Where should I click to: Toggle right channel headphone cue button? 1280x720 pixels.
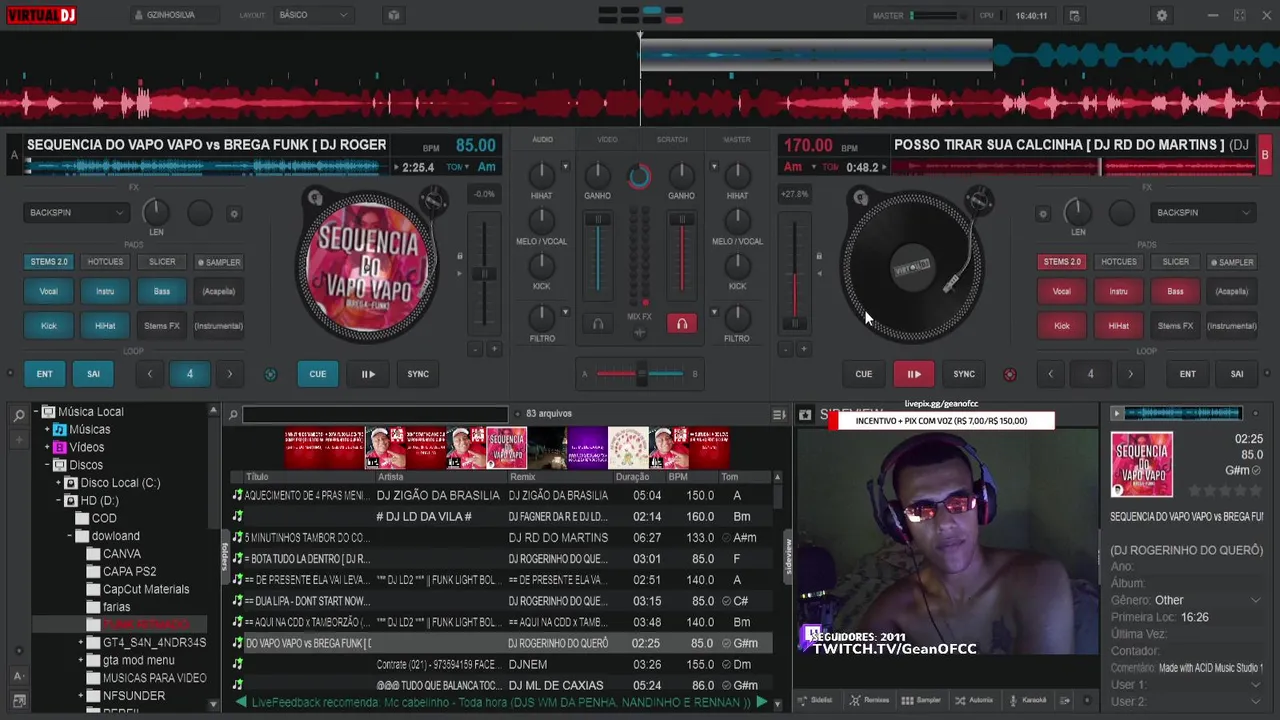point(682,324)
